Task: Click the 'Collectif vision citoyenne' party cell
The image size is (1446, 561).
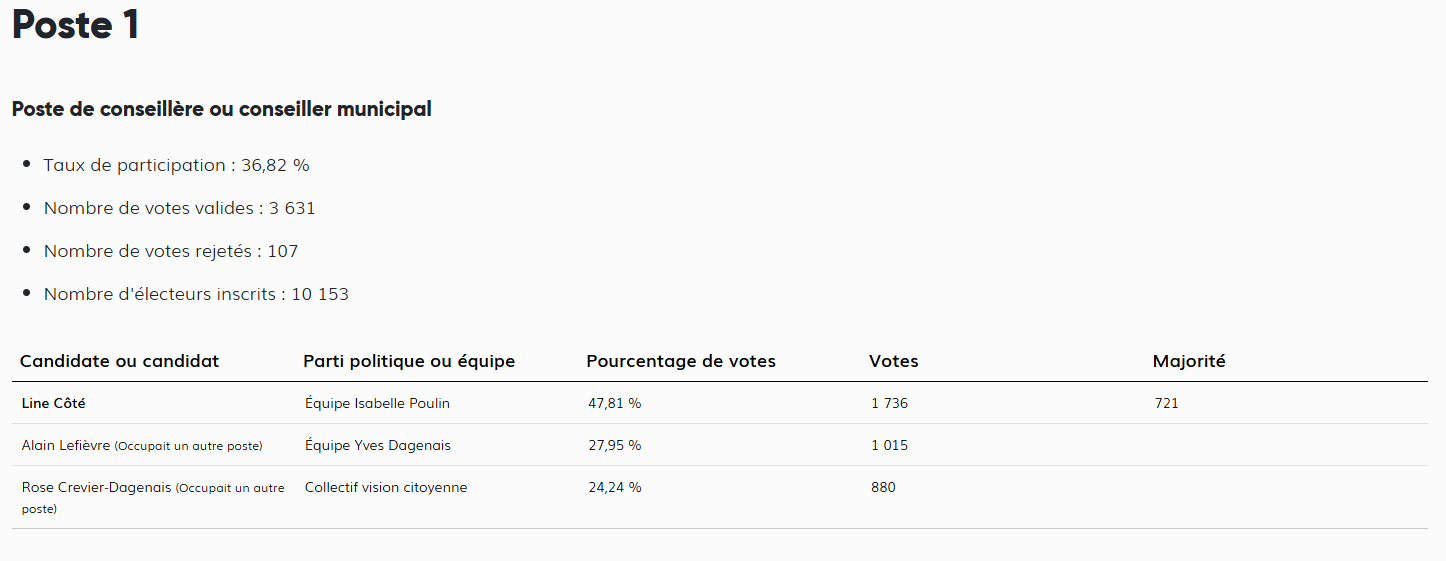Action: (386, 487)
